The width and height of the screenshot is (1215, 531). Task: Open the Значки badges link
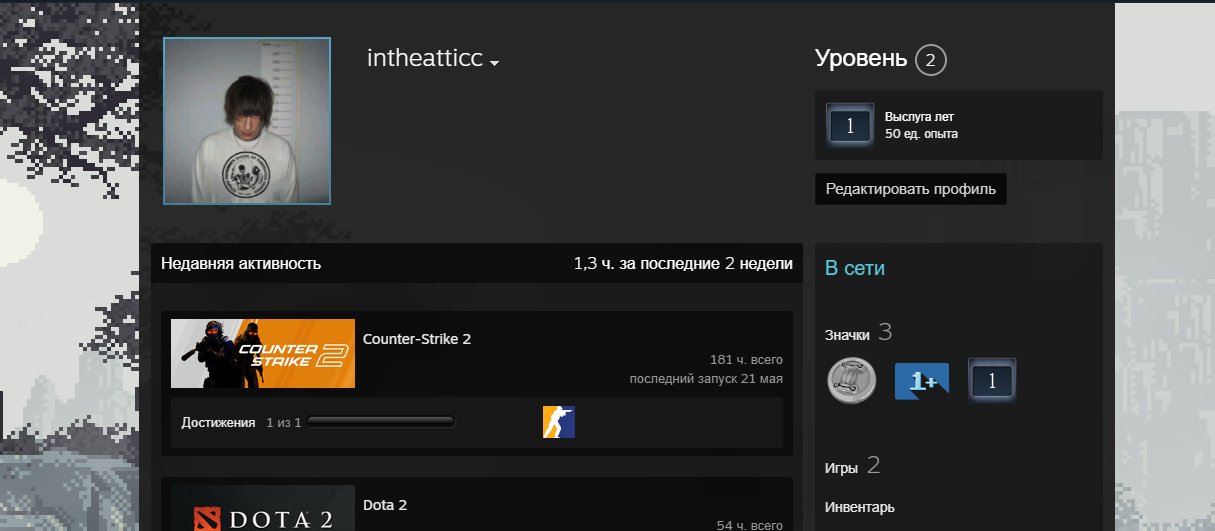coord(847,335)
